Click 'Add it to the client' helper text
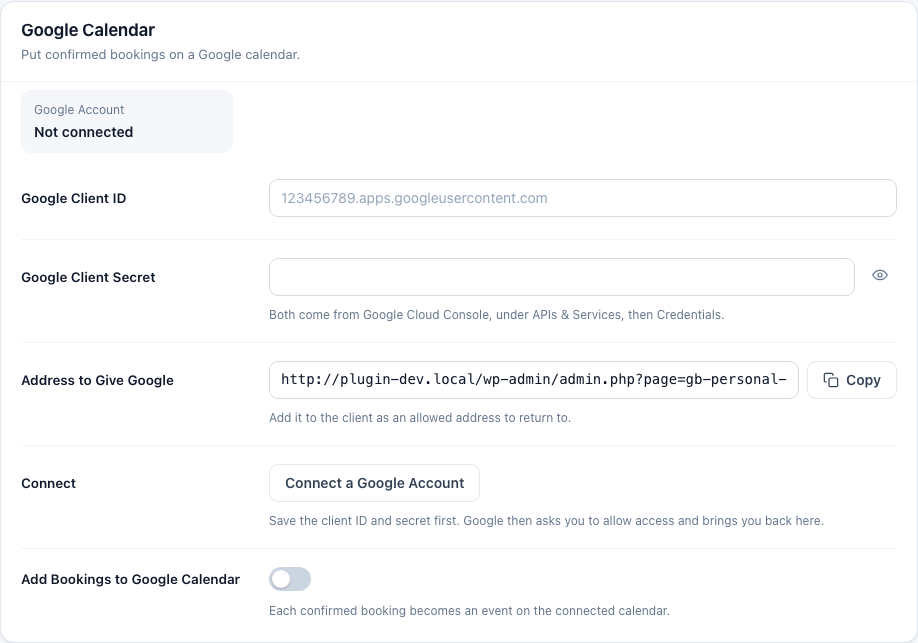The image size is (918, 643). [x=420, y=418]
